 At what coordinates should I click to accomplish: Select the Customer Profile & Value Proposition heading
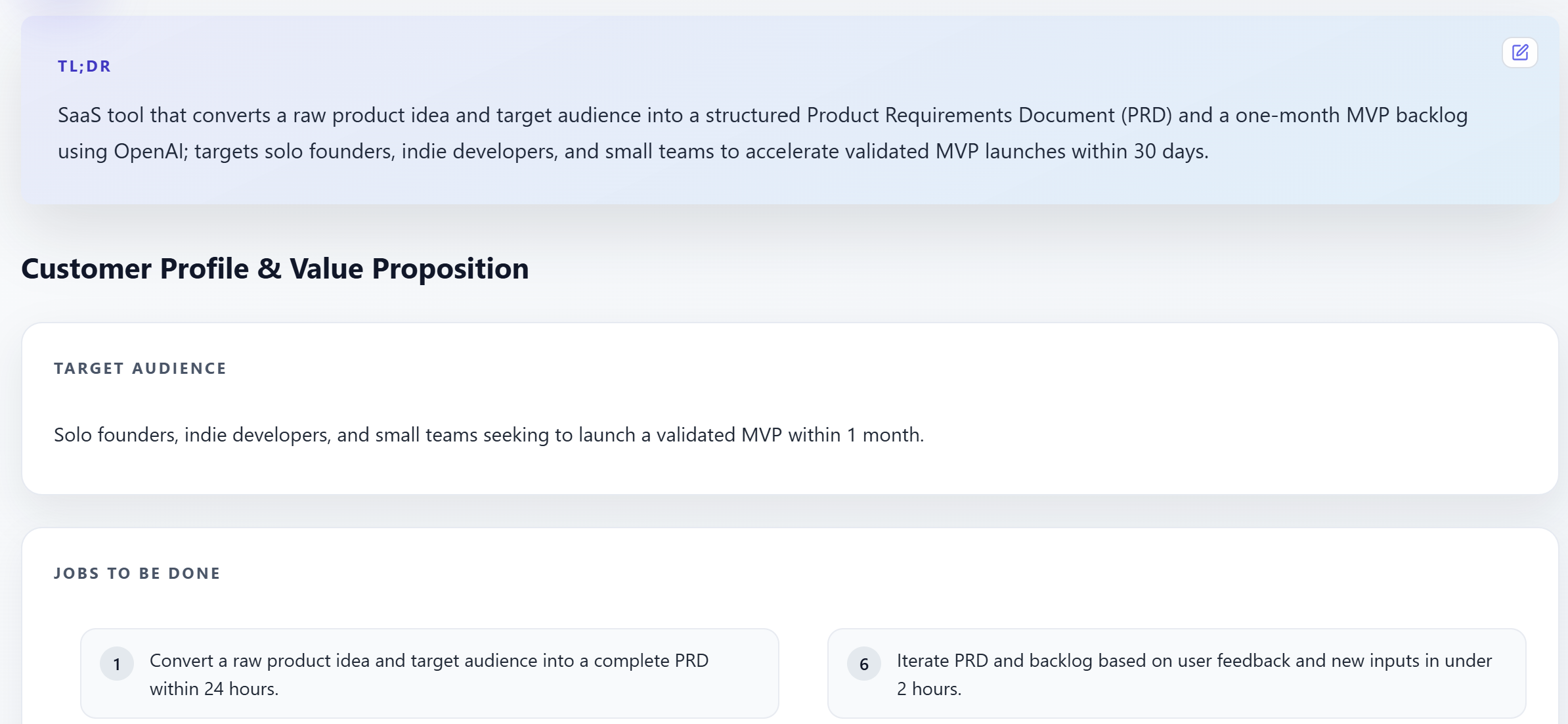coord(274,269)
